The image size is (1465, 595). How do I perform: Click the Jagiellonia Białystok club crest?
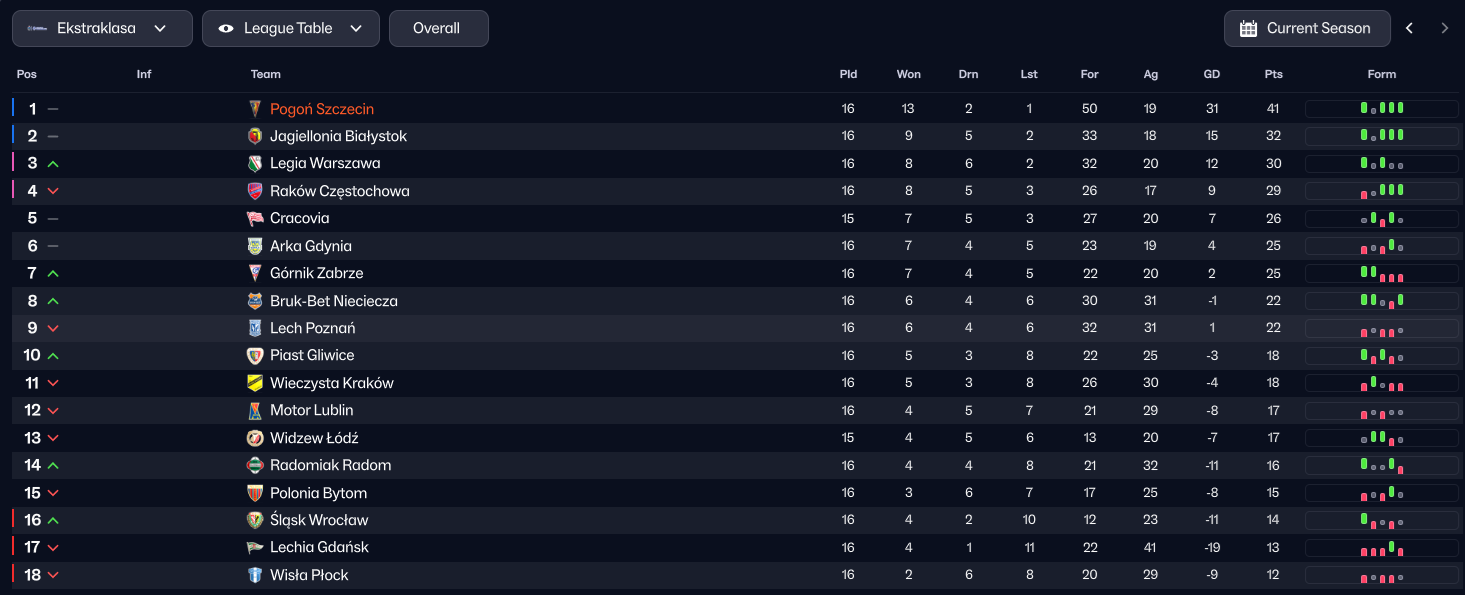pyautogui.click(x=255, y=136)
